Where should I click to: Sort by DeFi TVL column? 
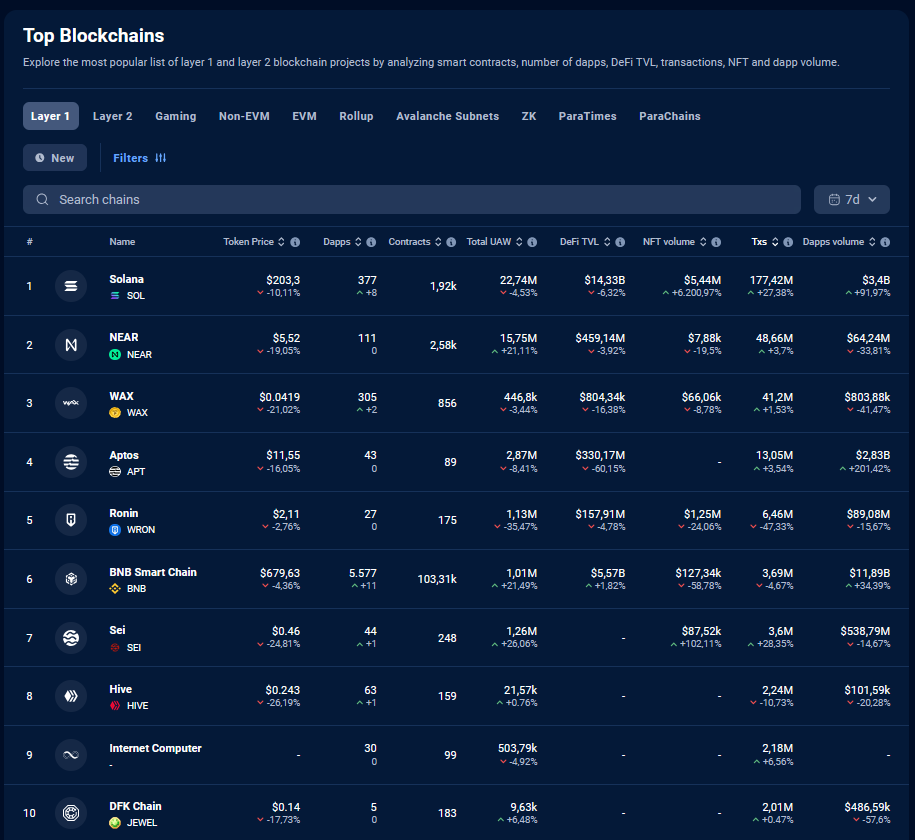tap(607, 242)
